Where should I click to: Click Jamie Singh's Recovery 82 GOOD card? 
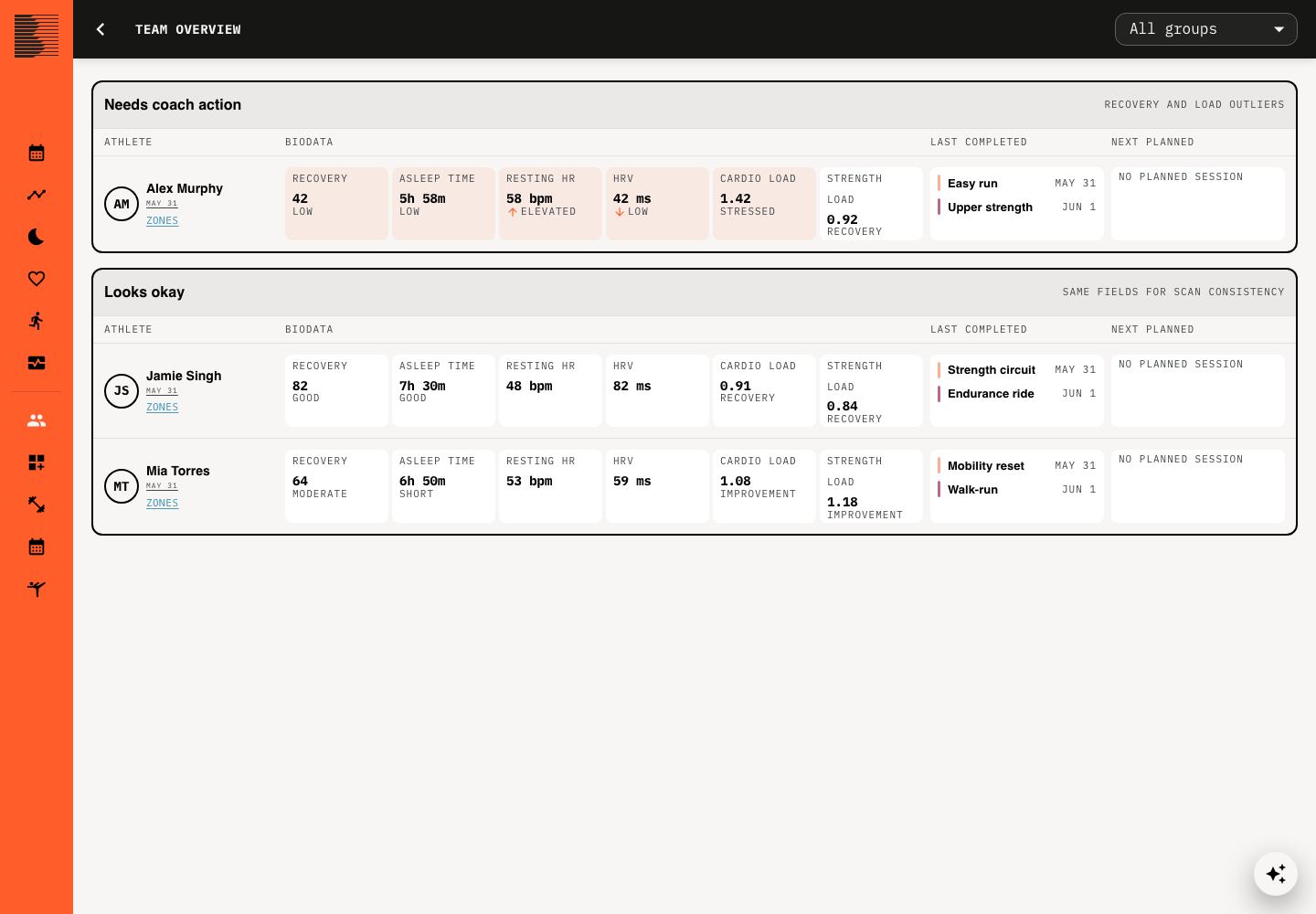(336, 390)
